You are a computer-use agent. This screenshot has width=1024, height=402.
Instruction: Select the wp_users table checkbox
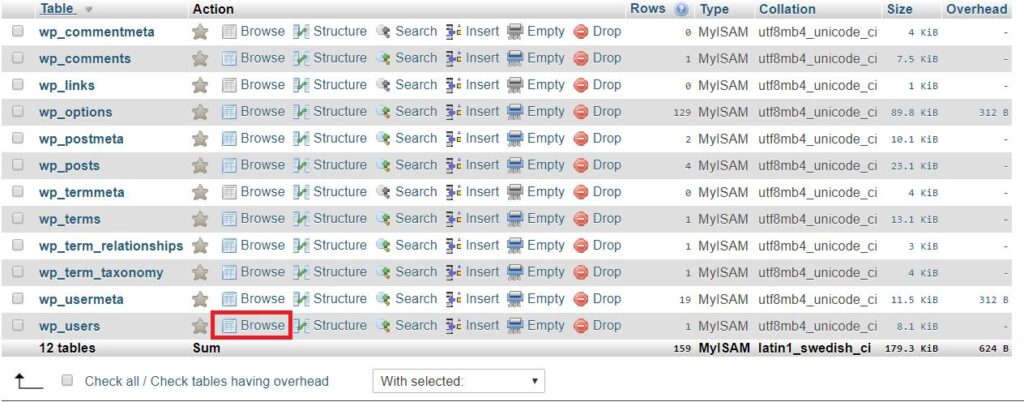pyautogui.click(x=18, y=326)
